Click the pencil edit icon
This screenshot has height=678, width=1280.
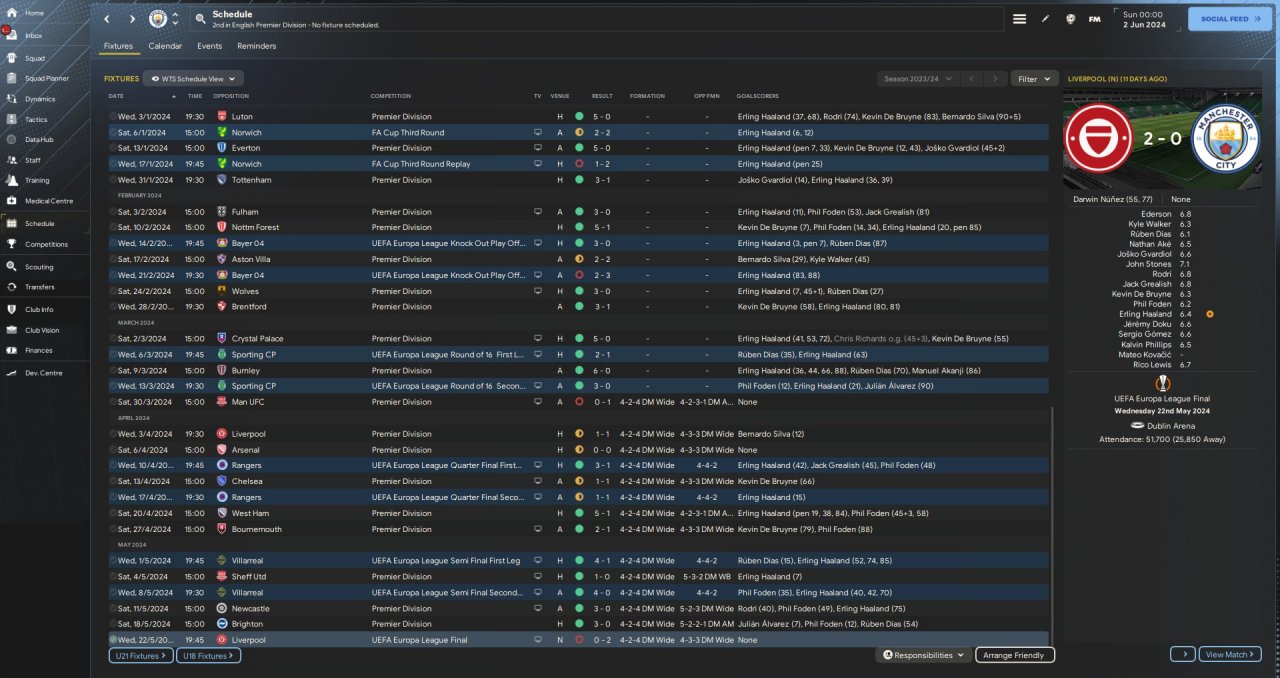coord(1045,19)
